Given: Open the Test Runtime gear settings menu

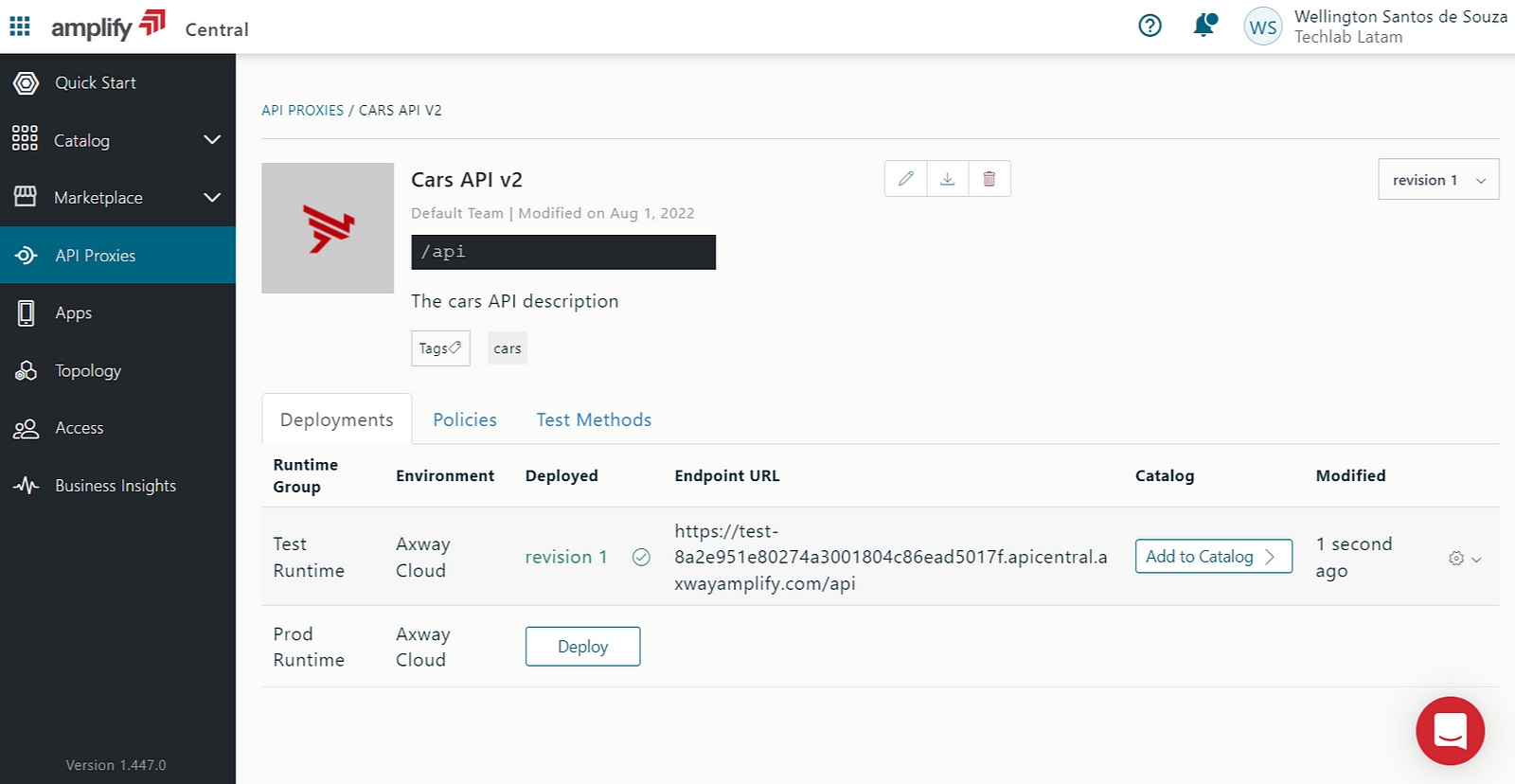Looking at the screenshot, I should [x=1456, y=559].
